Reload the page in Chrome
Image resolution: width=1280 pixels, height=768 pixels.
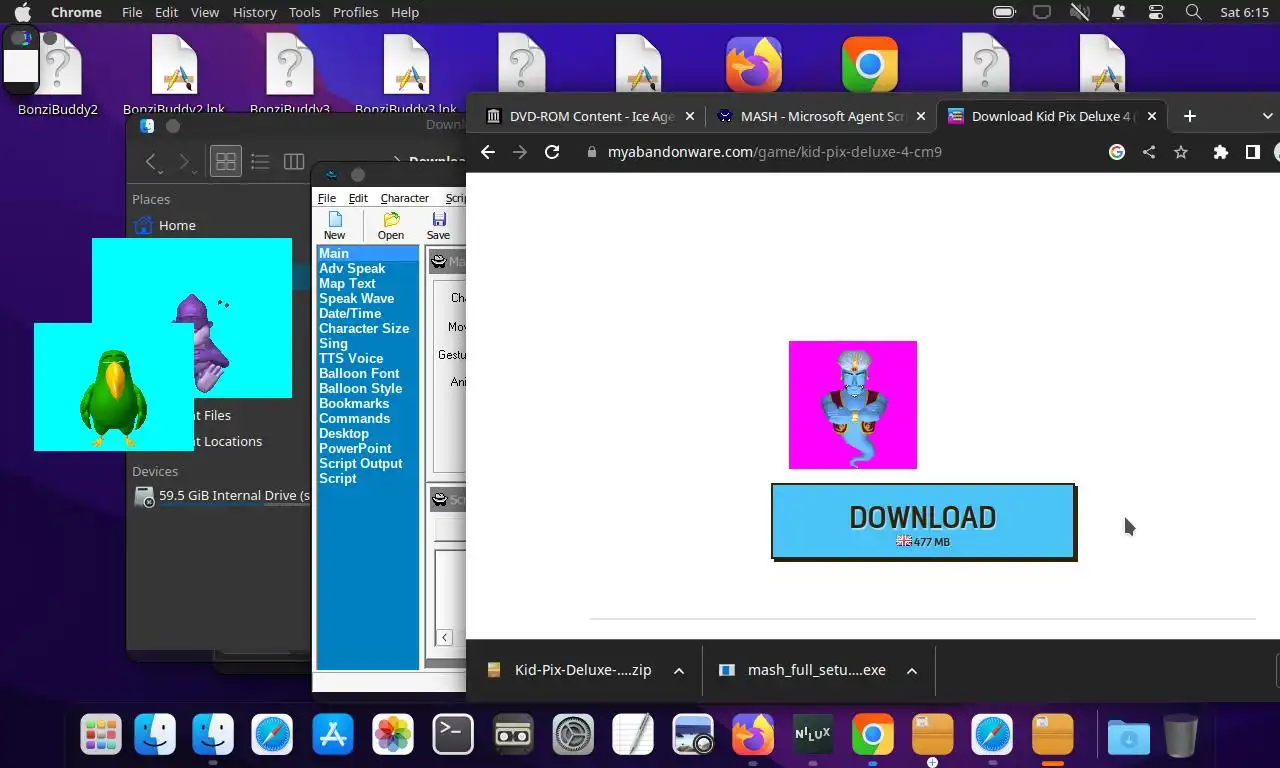552,152
